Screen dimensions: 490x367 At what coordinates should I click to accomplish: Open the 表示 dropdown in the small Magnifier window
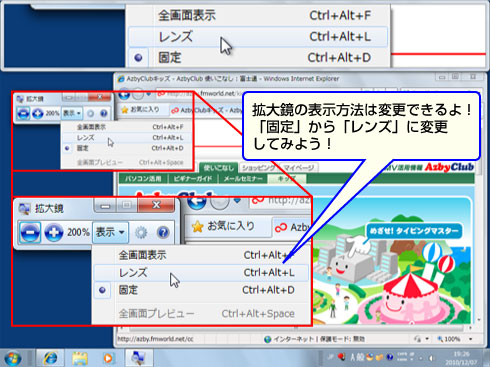pyautogui.click(x=72, y=113)
